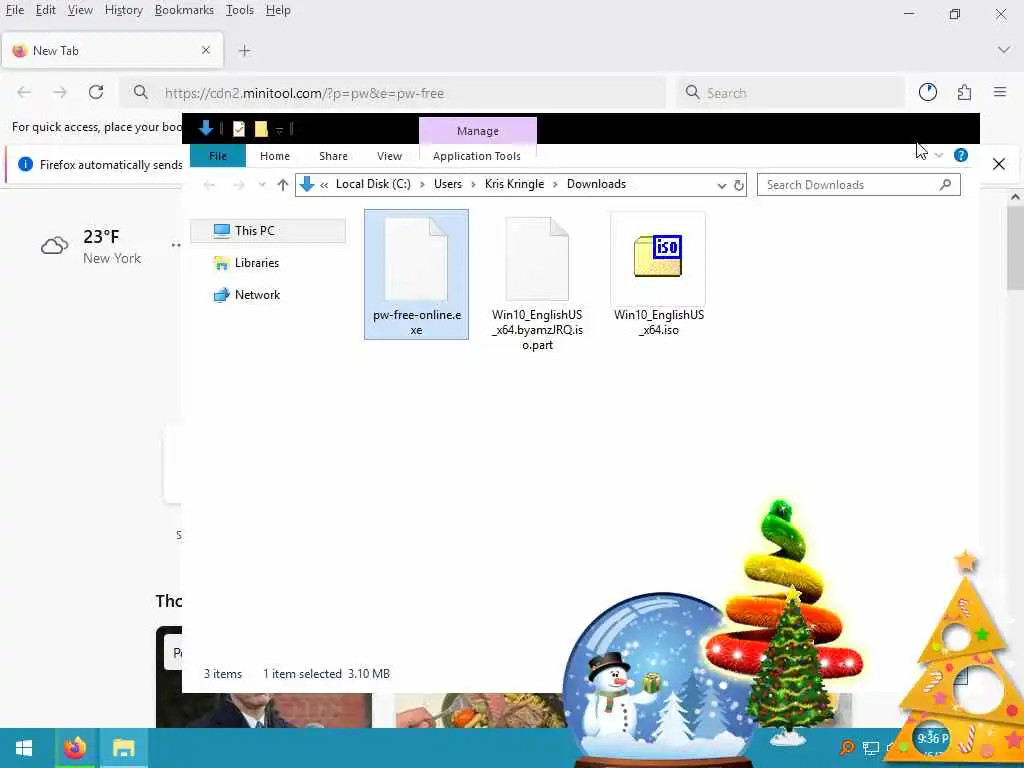1024x768 pixels.
Task: Expand the breadcrumb chevron before Local Disk (C:)
Action: tap(324, 185)
